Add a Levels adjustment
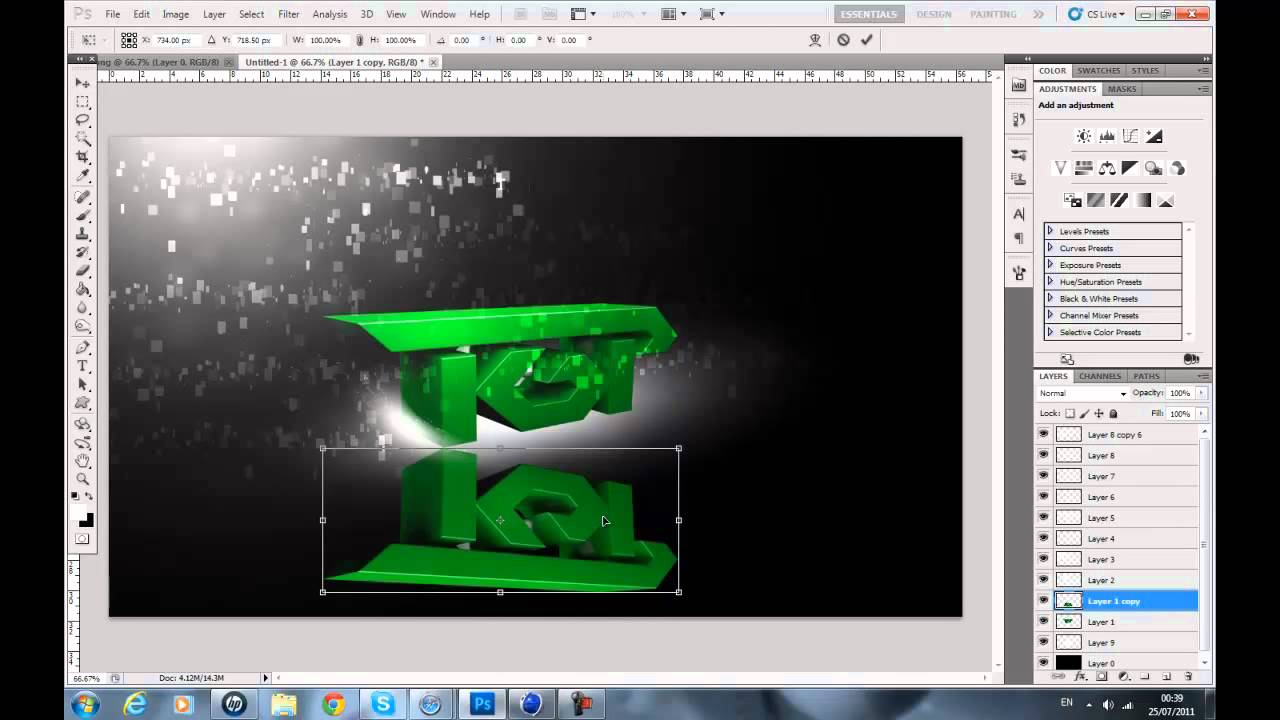1280x720 pixels. coord(1107,136)
